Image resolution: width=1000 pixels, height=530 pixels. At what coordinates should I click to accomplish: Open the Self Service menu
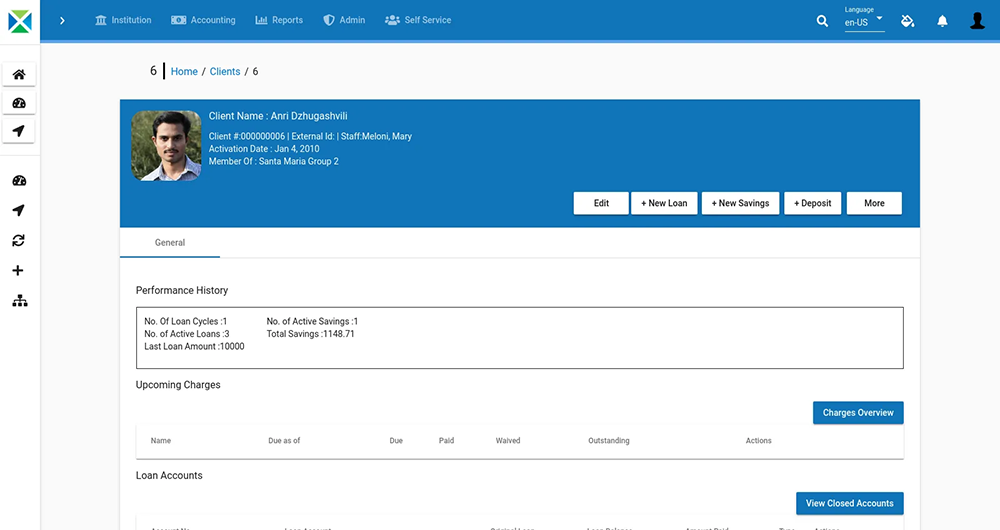tap(418, 20)
